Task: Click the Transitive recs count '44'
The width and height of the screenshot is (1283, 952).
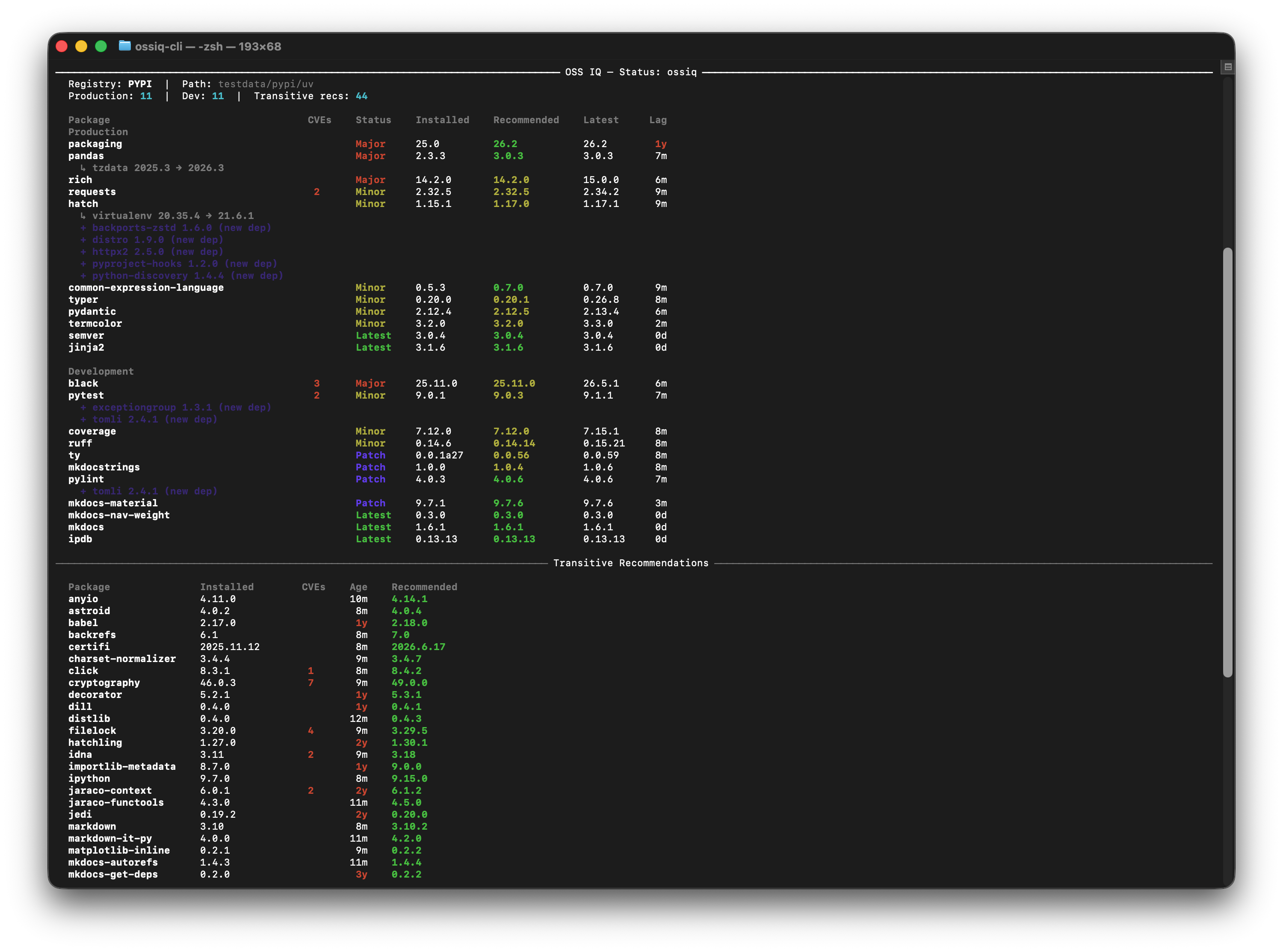Action: coord(361,96)
